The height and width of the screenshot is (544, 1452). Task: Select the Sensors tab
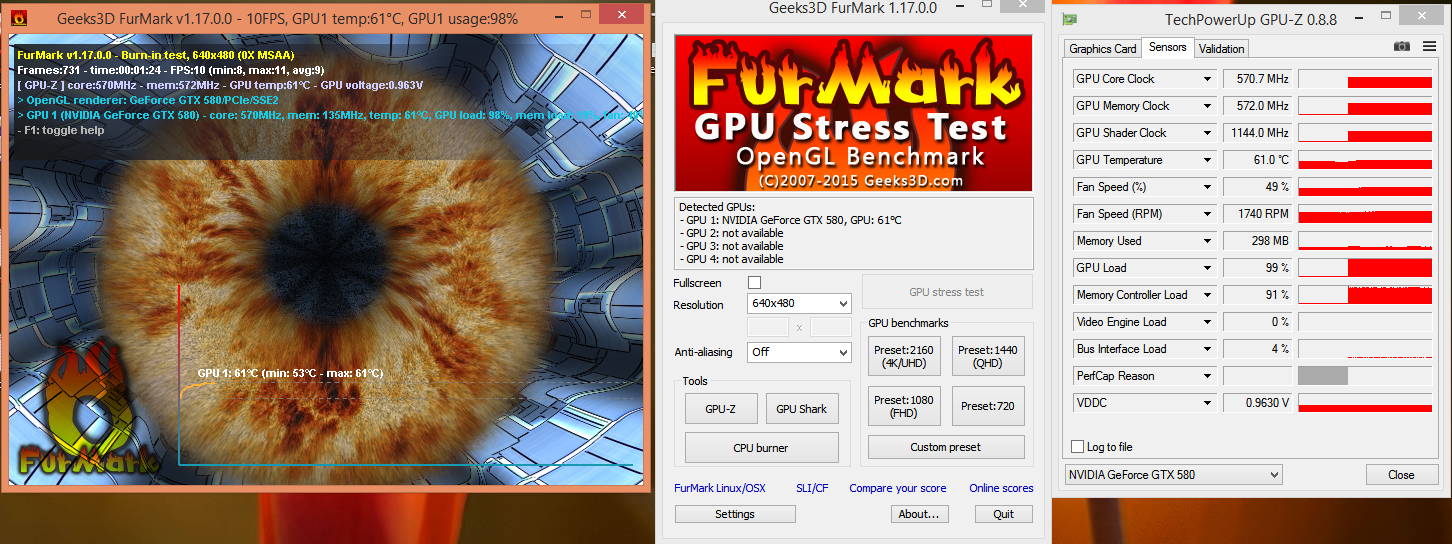pyautogui.click(x=1168, y=47)
